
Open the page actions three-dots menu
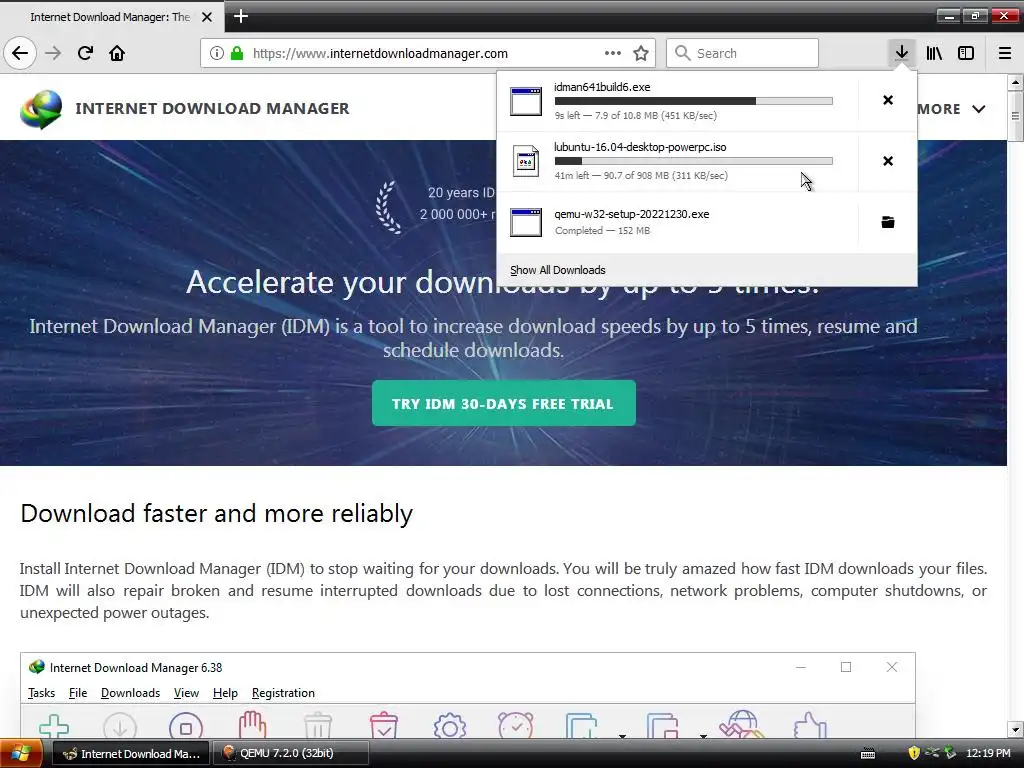(x=613, y=53)
